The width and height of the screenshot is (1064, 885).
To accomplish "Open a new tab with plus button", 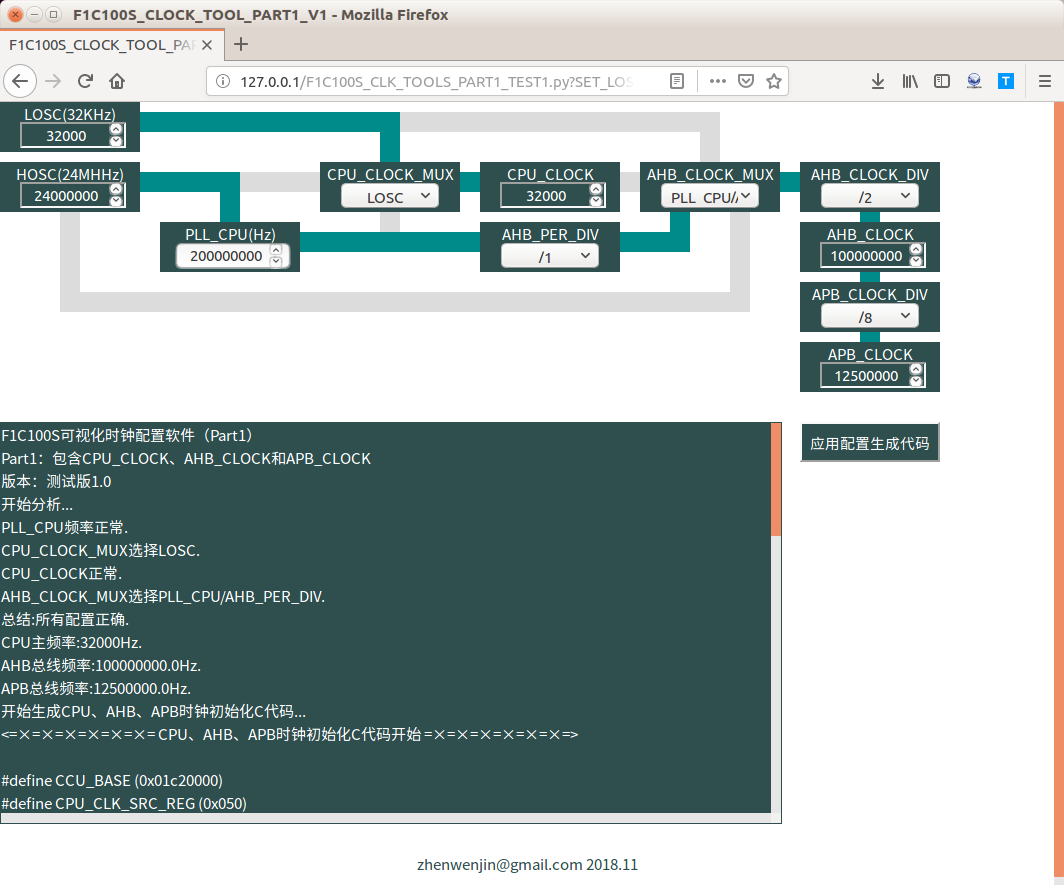I will (x=241, y=45).
